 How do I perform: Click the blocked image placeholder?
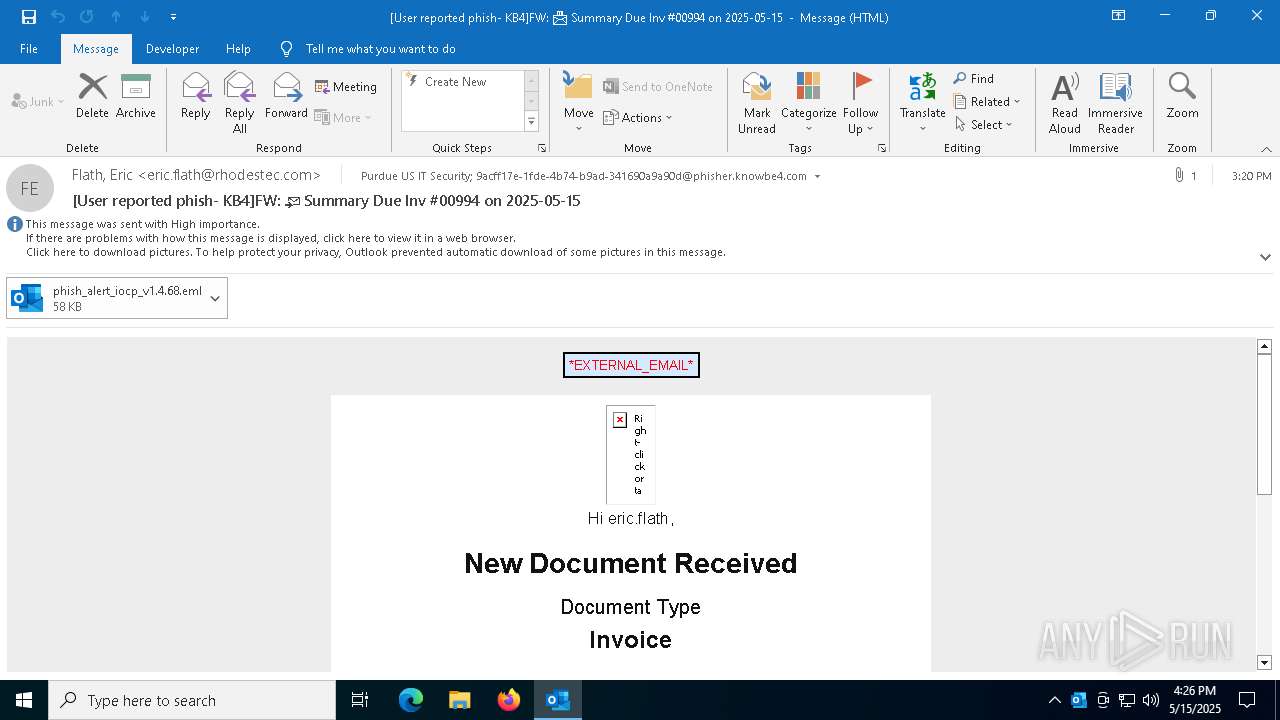pos(631,454)
